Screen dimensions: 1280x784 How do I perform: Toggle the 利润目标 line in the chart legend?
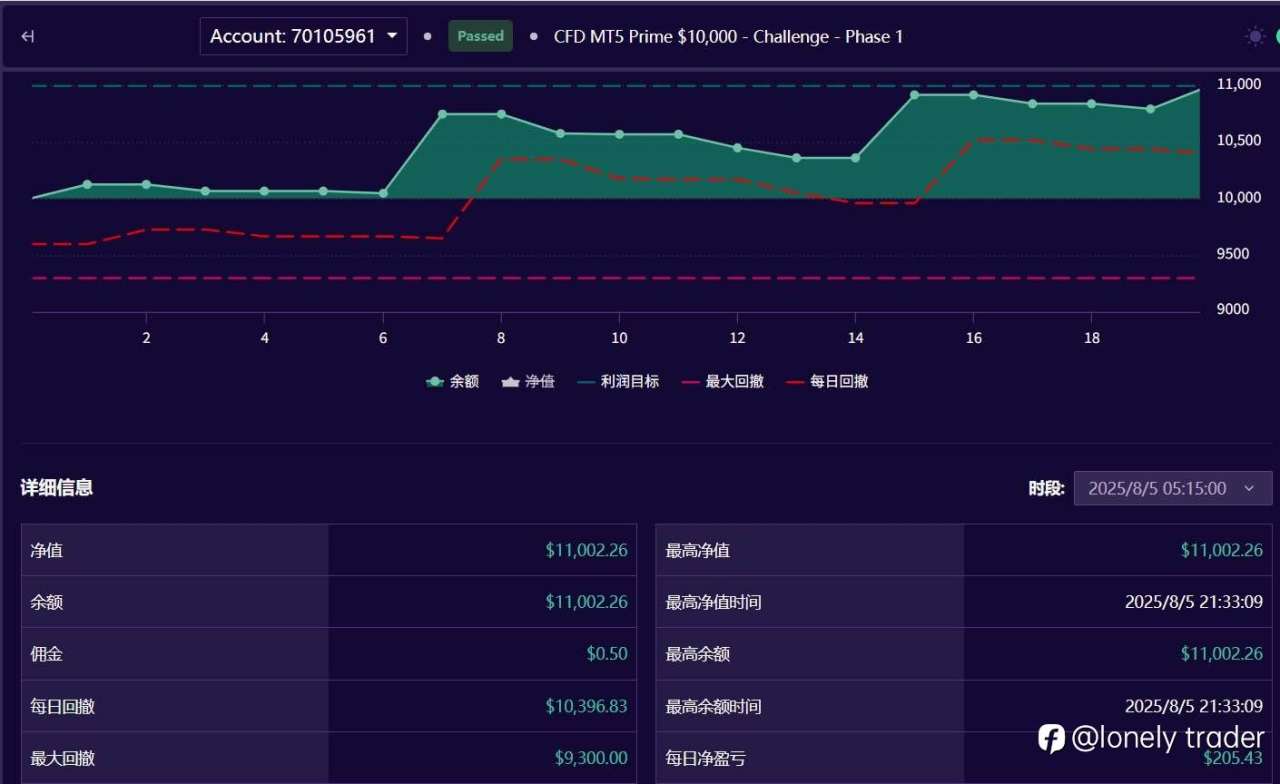[x=618, y=381]
